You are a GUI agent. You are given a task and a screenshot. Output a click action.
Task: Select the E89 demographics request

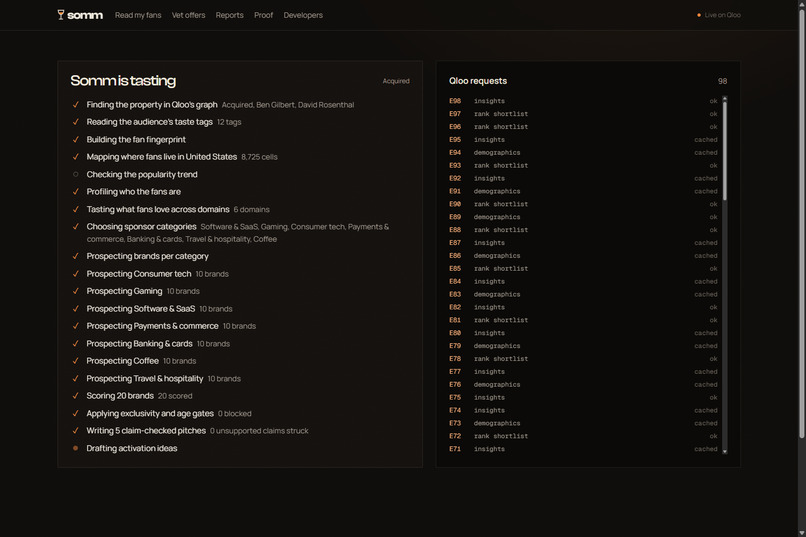click(583, 217)
